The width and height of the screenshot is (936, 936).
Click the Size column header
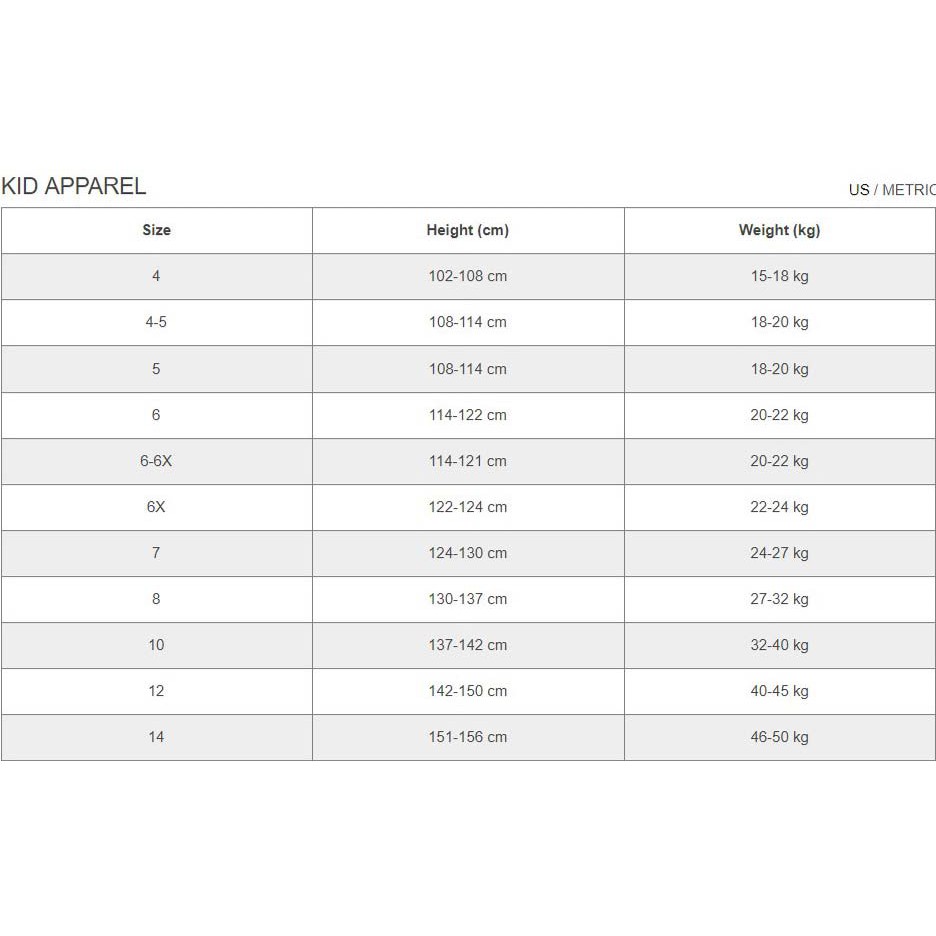click(156, 230)
